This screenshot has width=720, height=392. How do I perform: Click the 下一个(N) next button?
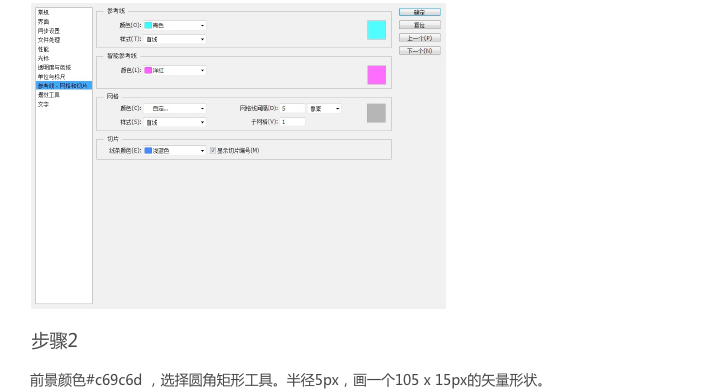pos(420,50)
